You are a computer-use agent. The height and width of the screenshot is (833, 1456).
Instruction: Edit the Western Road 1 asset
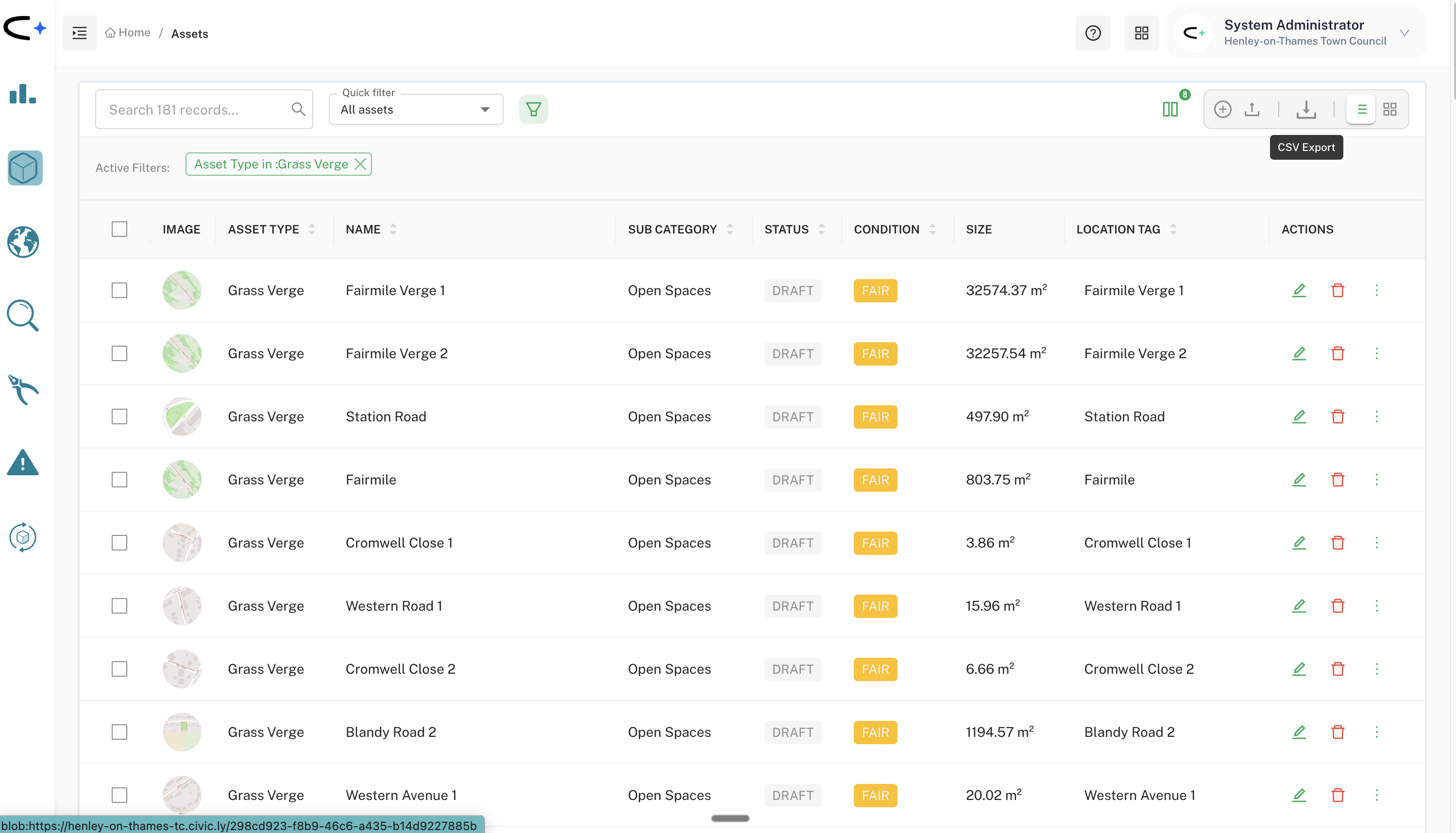1299,605
